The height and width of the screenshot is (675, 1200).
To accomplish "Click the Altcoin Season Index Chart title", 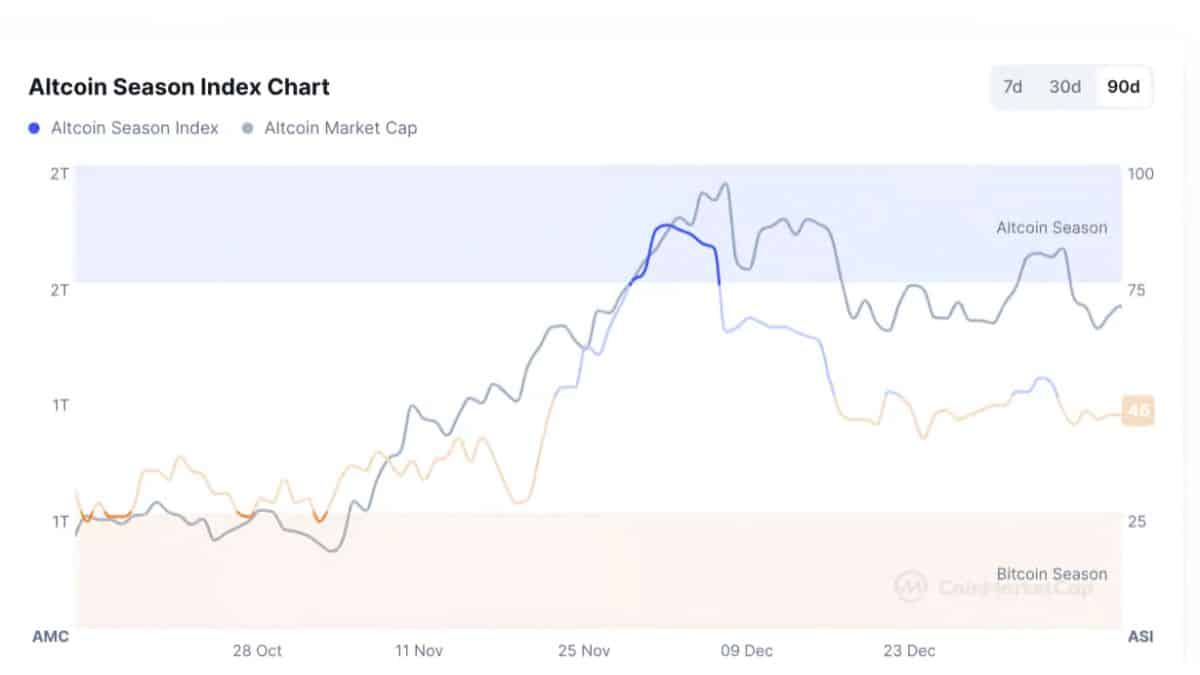I will [x=178, y=87].
